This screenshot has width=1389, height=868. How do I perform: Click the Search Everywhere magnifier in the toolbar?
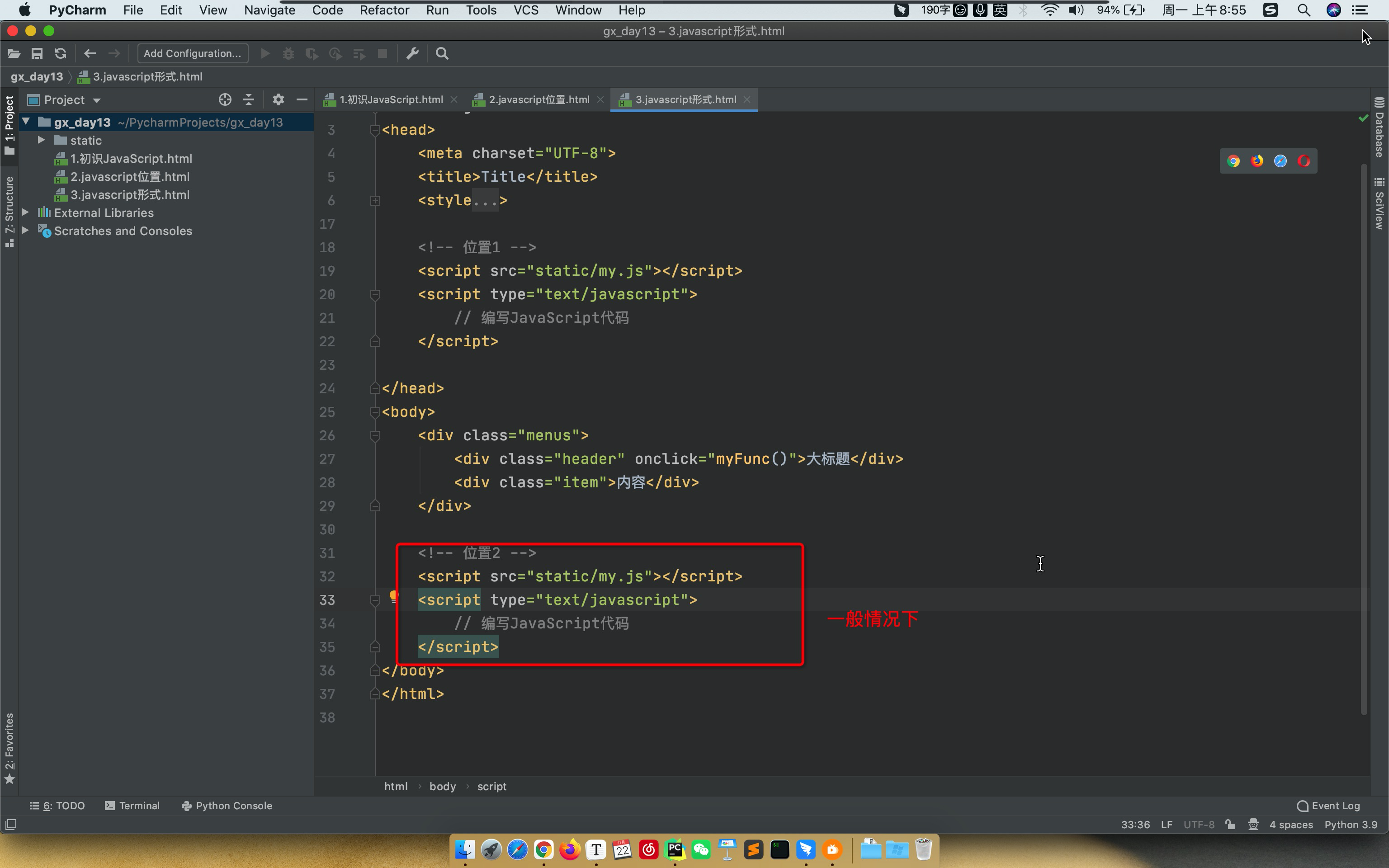click(x=441, y=53)
